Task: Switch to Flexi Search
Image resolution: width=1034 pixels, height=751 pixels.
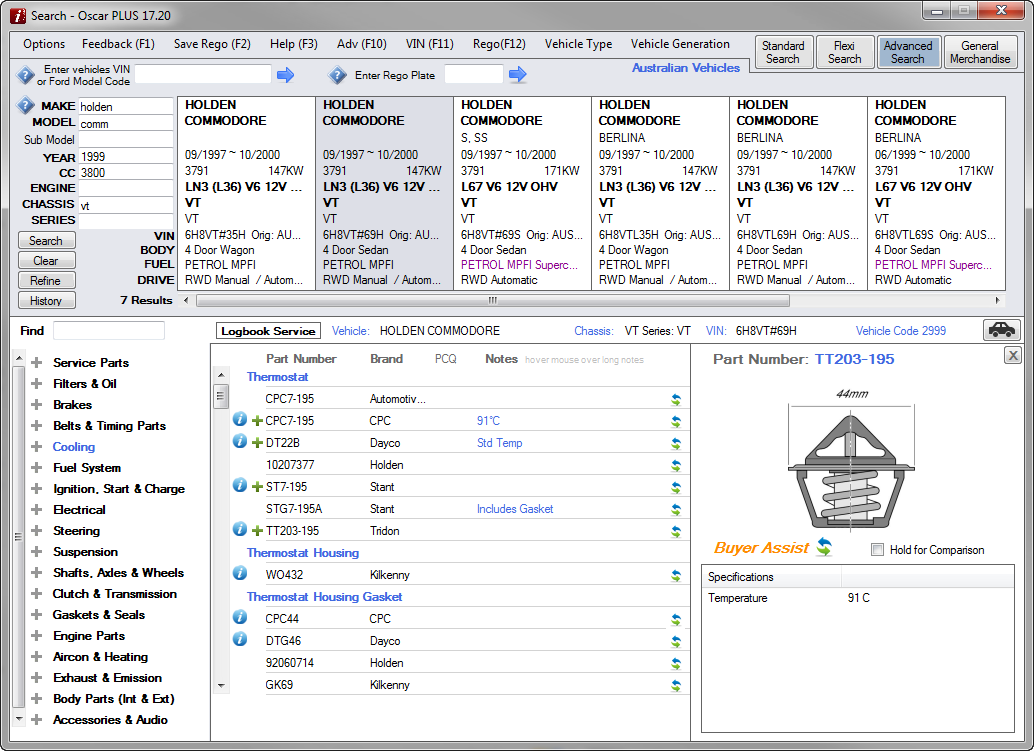Action: [844, 52]
